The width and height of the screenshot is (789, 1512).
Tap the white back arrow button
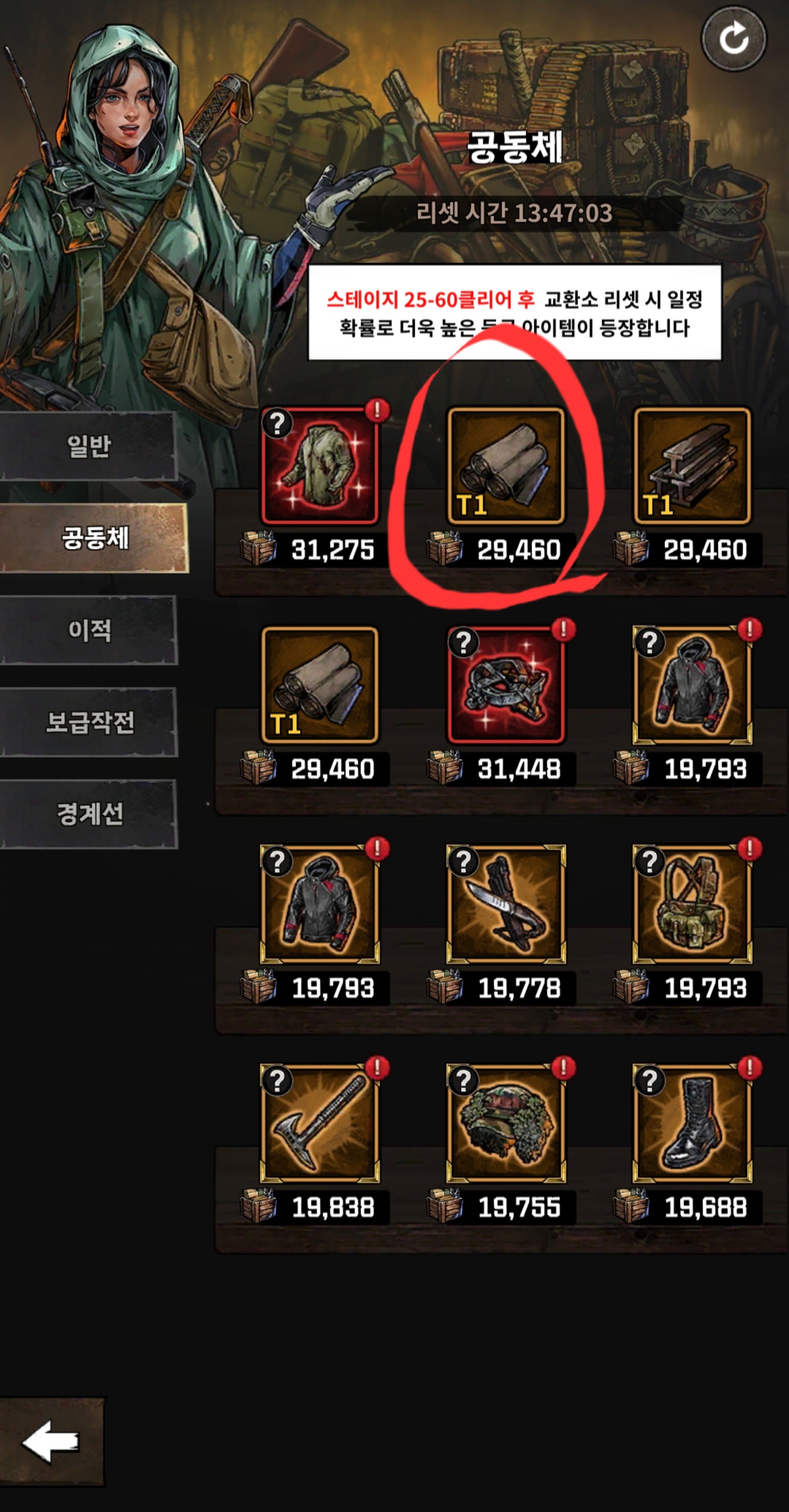(x=51, y=1441)
